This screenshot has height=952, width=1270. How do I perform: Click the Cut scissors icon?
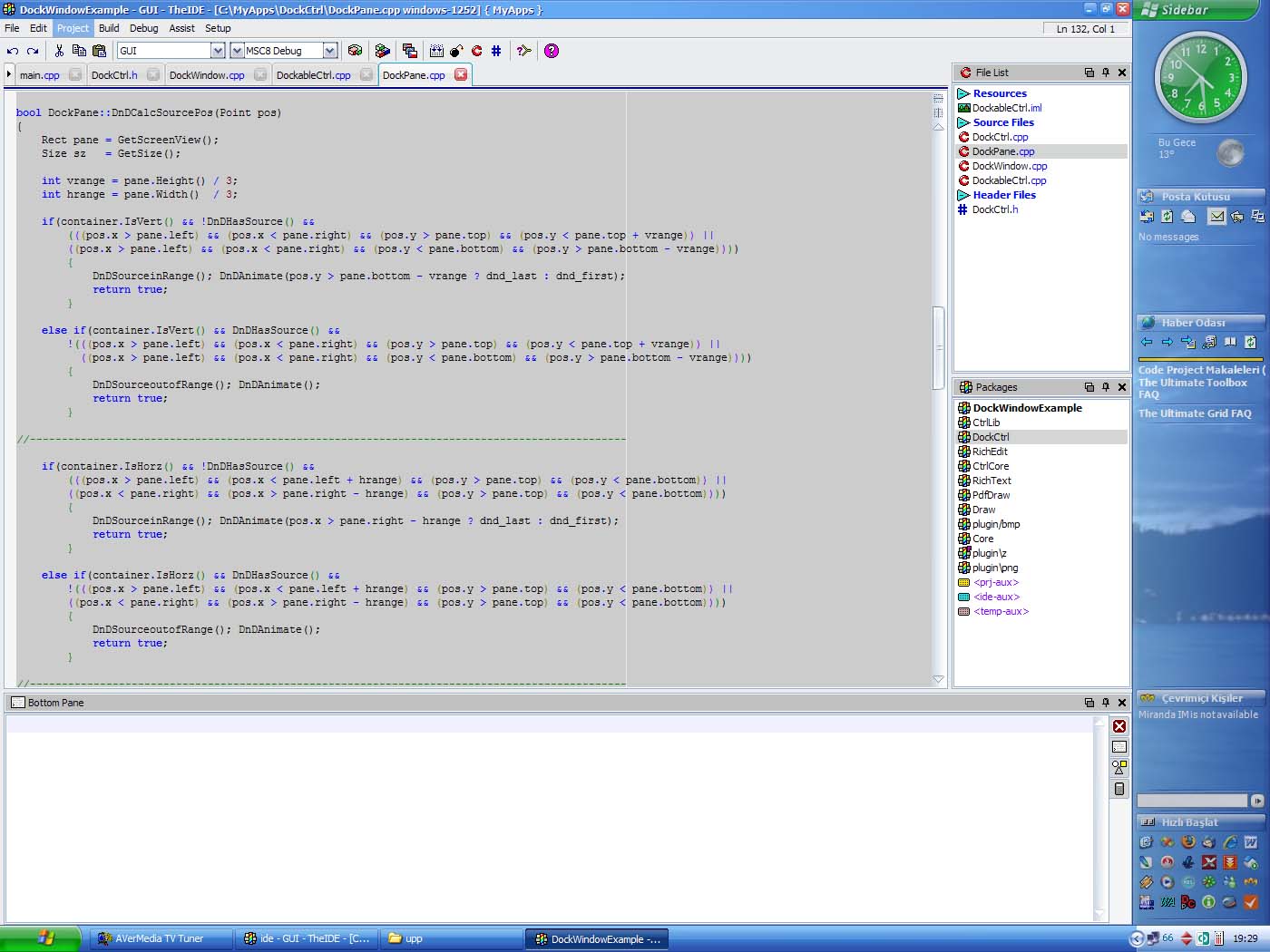click(x=59, y=51)
